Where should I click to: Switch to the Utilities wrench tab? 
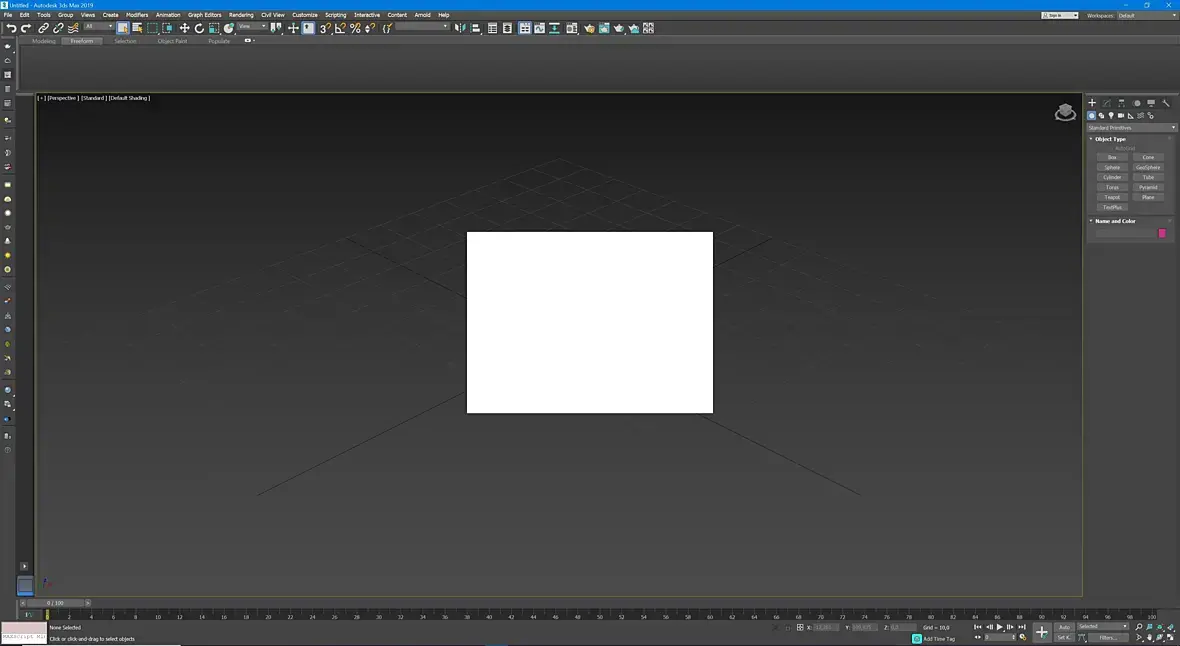[x=1166, y=102]
